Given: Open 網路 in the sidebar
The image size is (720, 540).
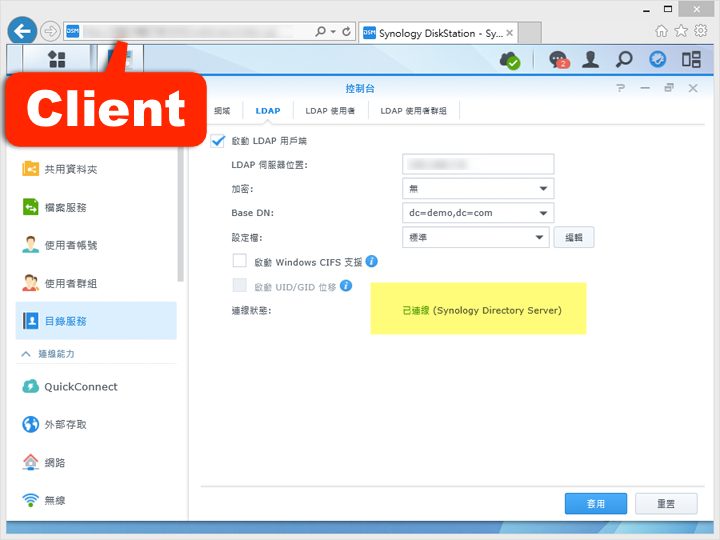Looking at the screenshot, I should (96, 462).
